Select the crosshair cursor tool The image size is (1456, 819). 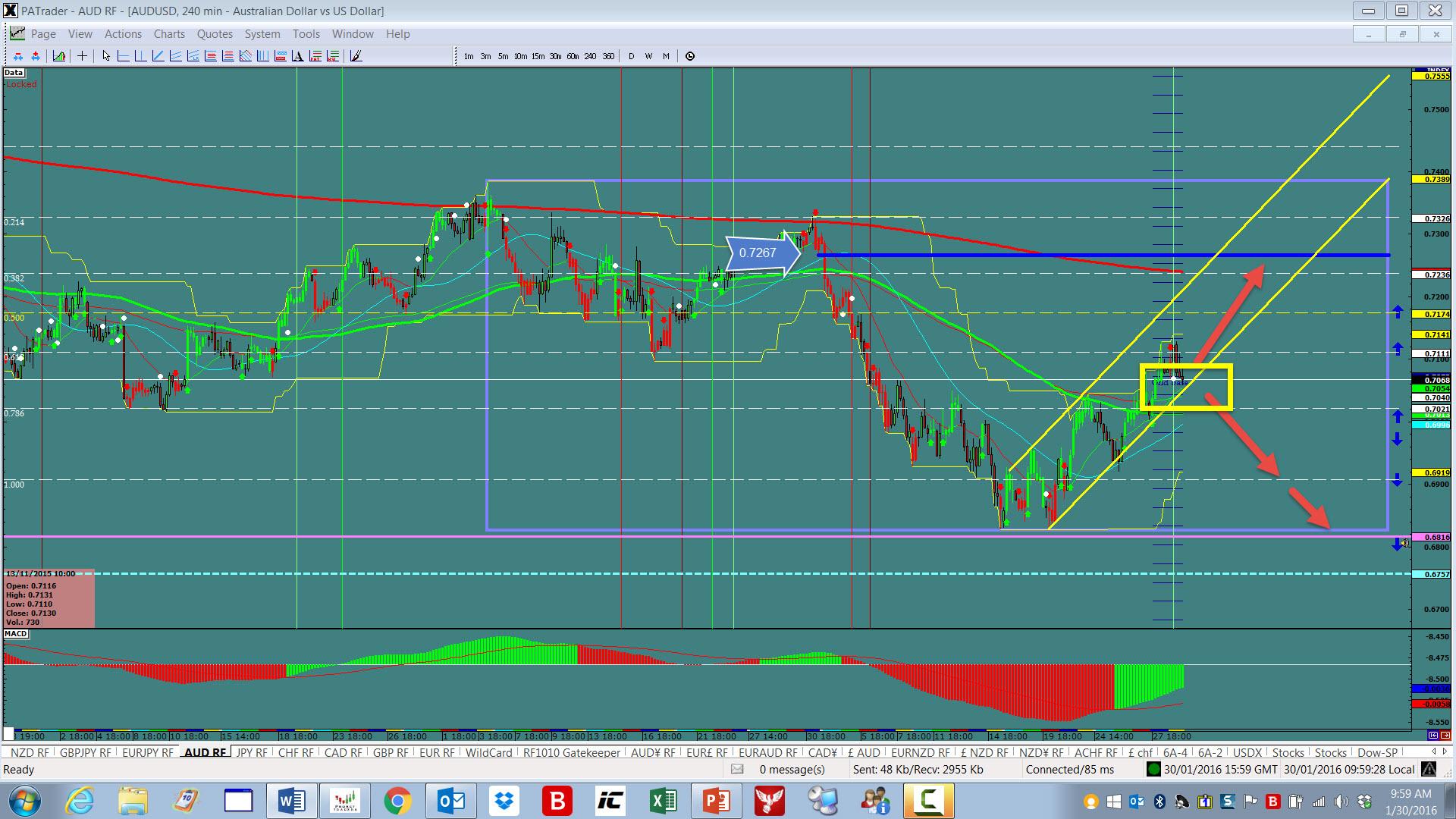tap(82, 56)
